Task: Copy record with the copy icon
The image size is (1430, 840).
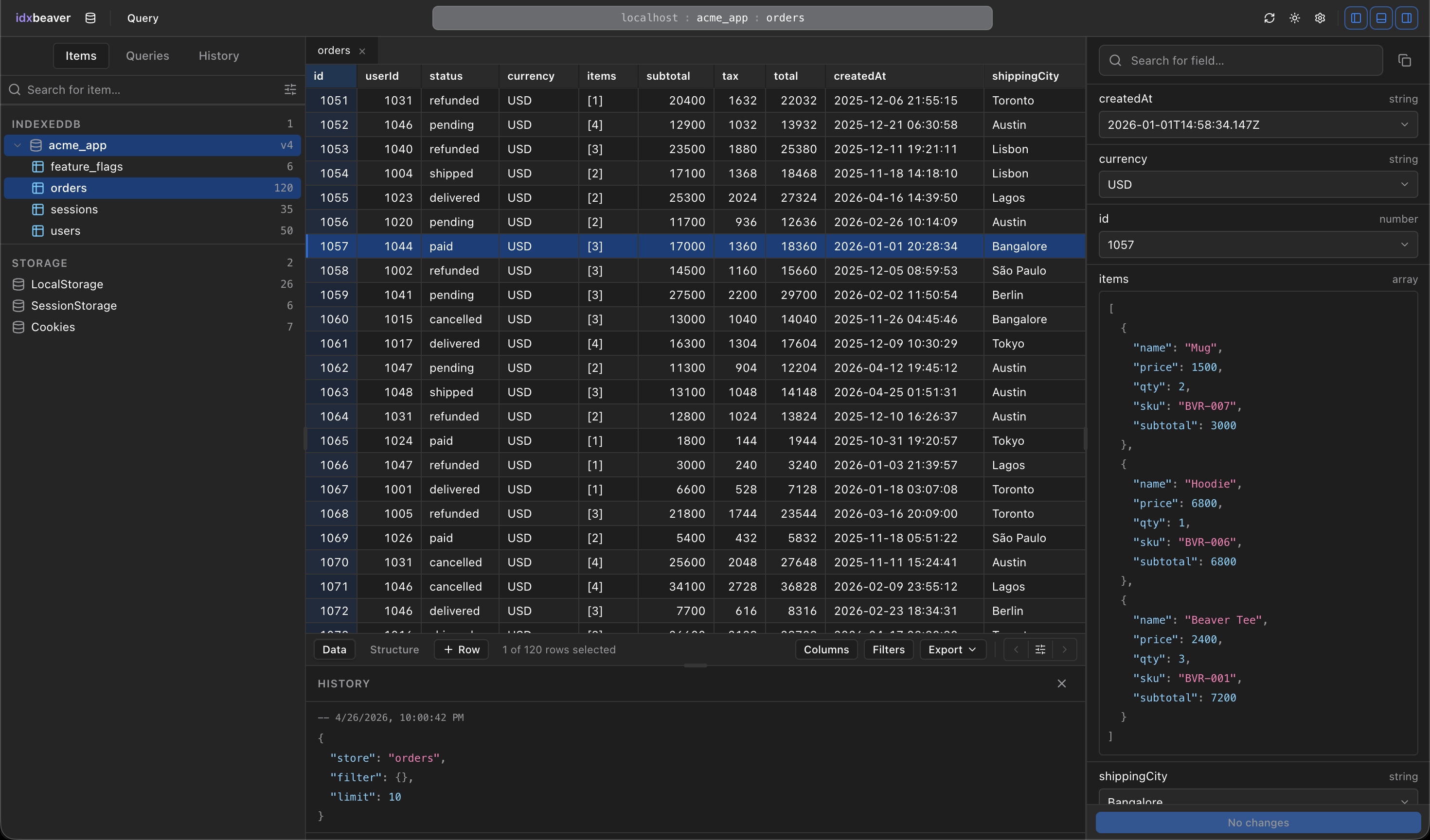Action: click(1405, 61)
